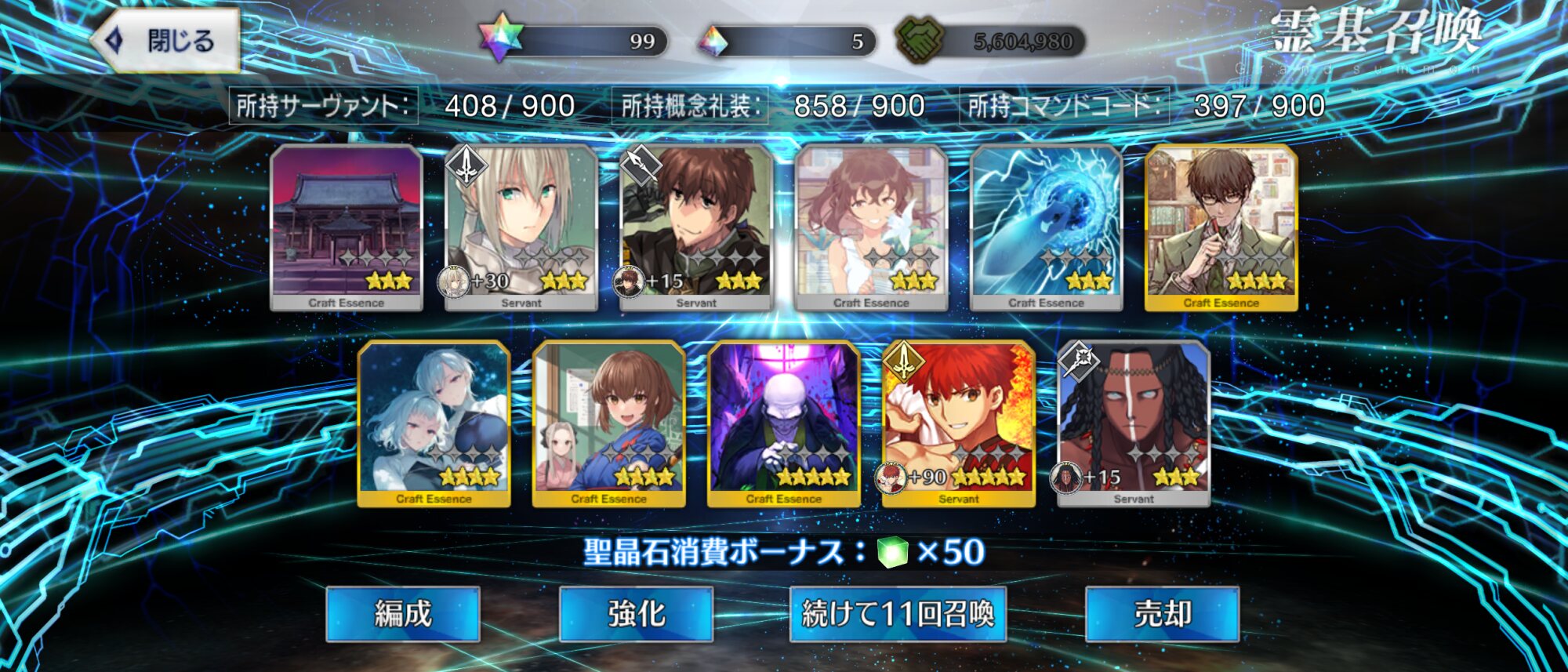The width and height of the screenshot is (1568, 672).
Task: Tap the 閉じる close button
Action: pyautogui.click(x=166, y=41)
